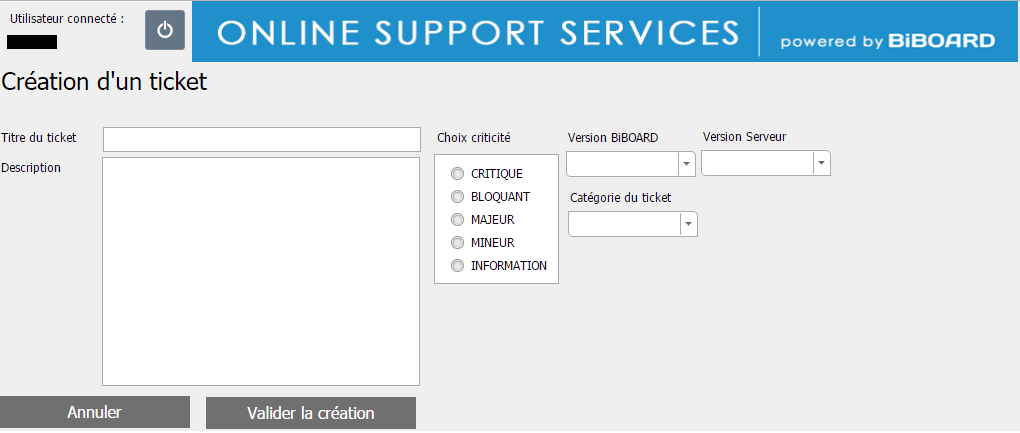
Task: Select the BLOQUANT criticality radio button
Action: [458, 196]
